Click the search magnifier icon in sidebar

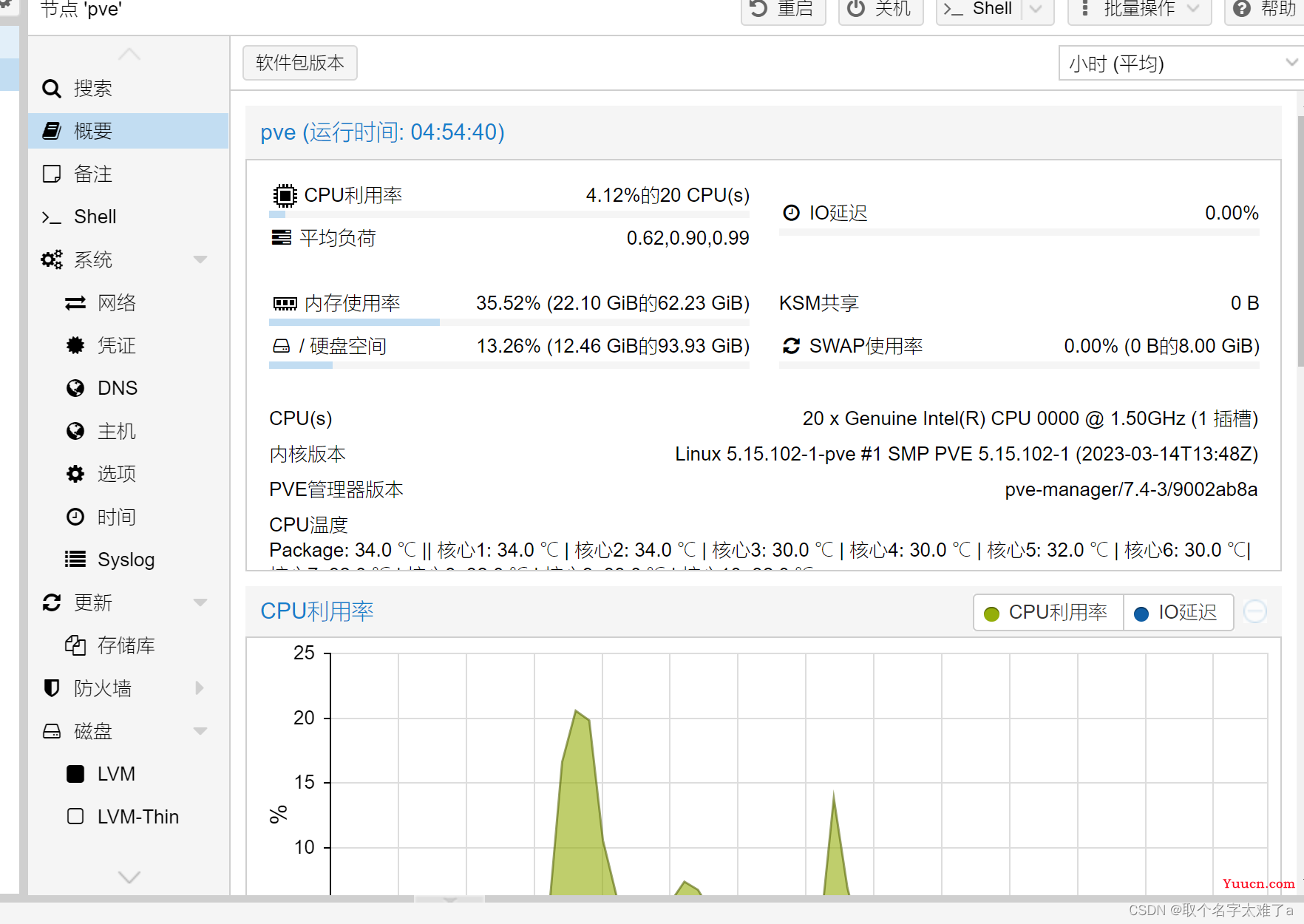point(51,89)
